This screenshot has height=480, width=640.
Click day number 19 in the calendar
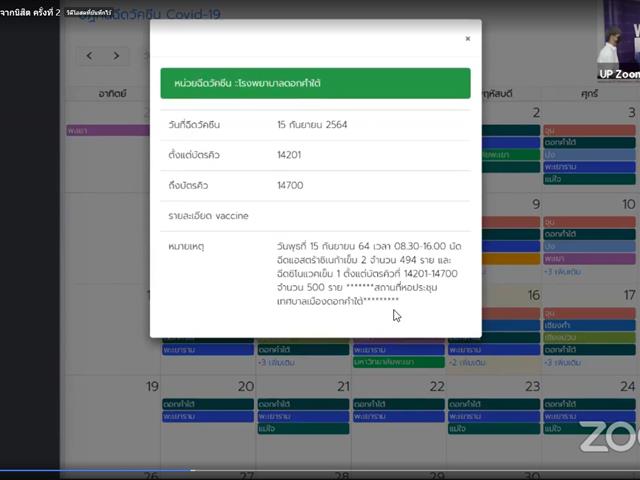tap(152, 387)
